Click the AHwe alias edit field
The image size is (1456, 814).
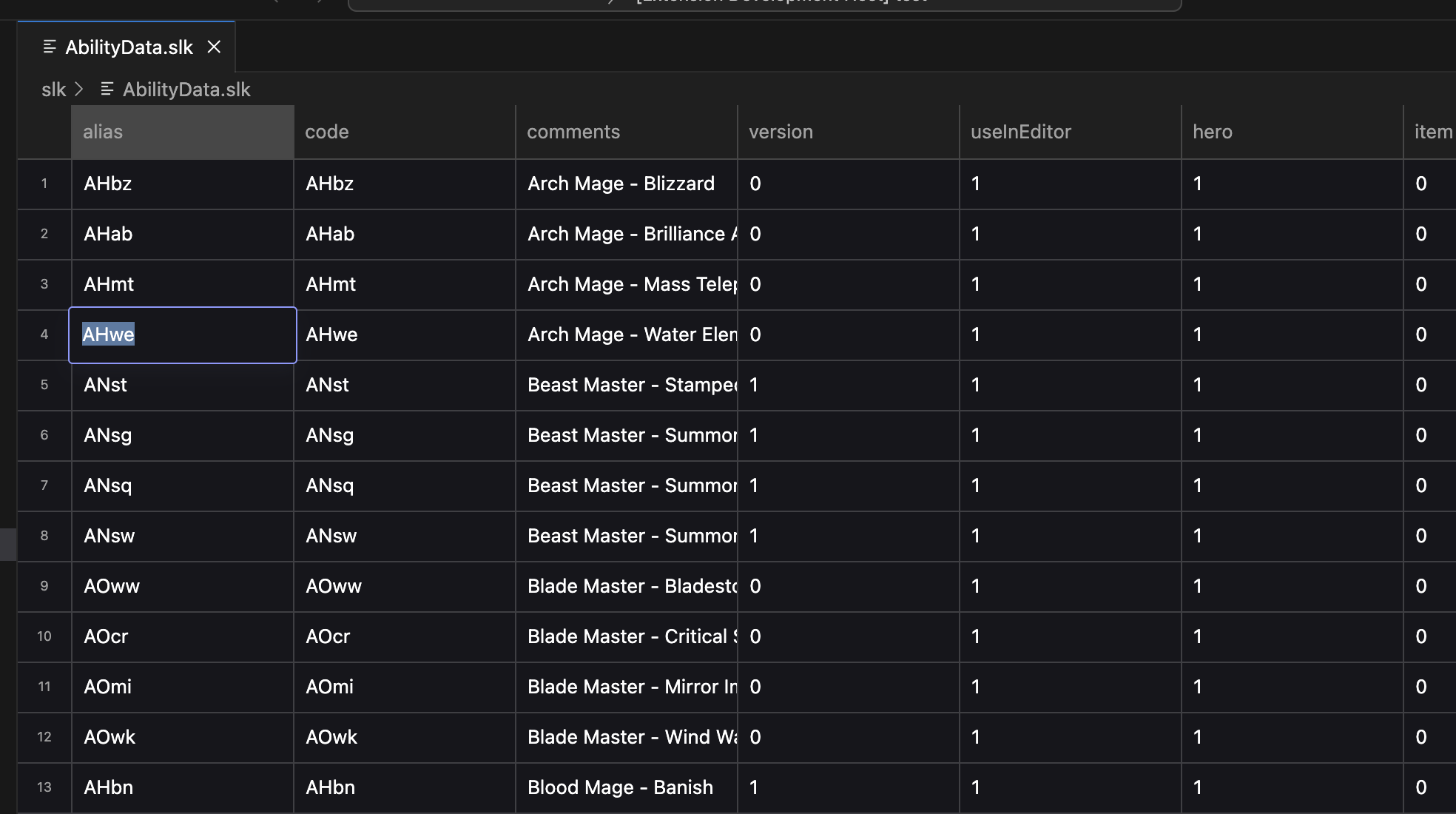pos(182,334)
